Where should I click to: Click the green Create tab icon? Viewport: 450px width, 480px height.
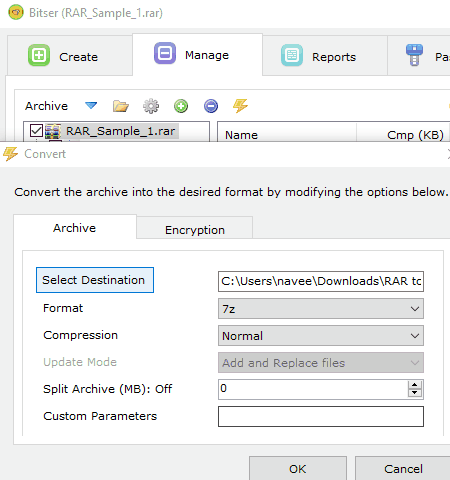click(x=39, y=55)
